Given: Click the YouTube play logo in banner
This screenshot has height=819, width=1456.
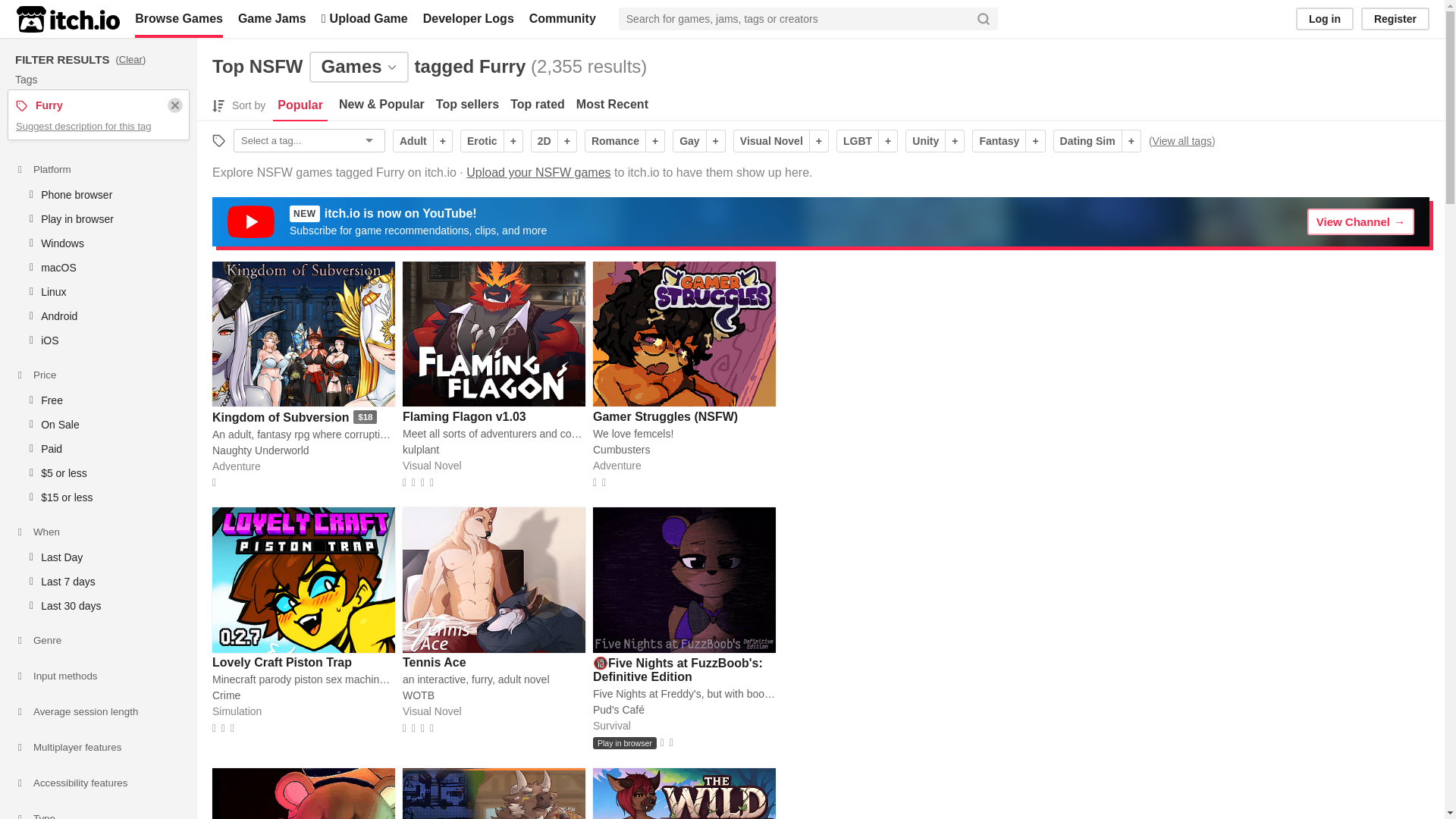Looking at the screenshot, I should pyautogui.click(x=251, y=222).
